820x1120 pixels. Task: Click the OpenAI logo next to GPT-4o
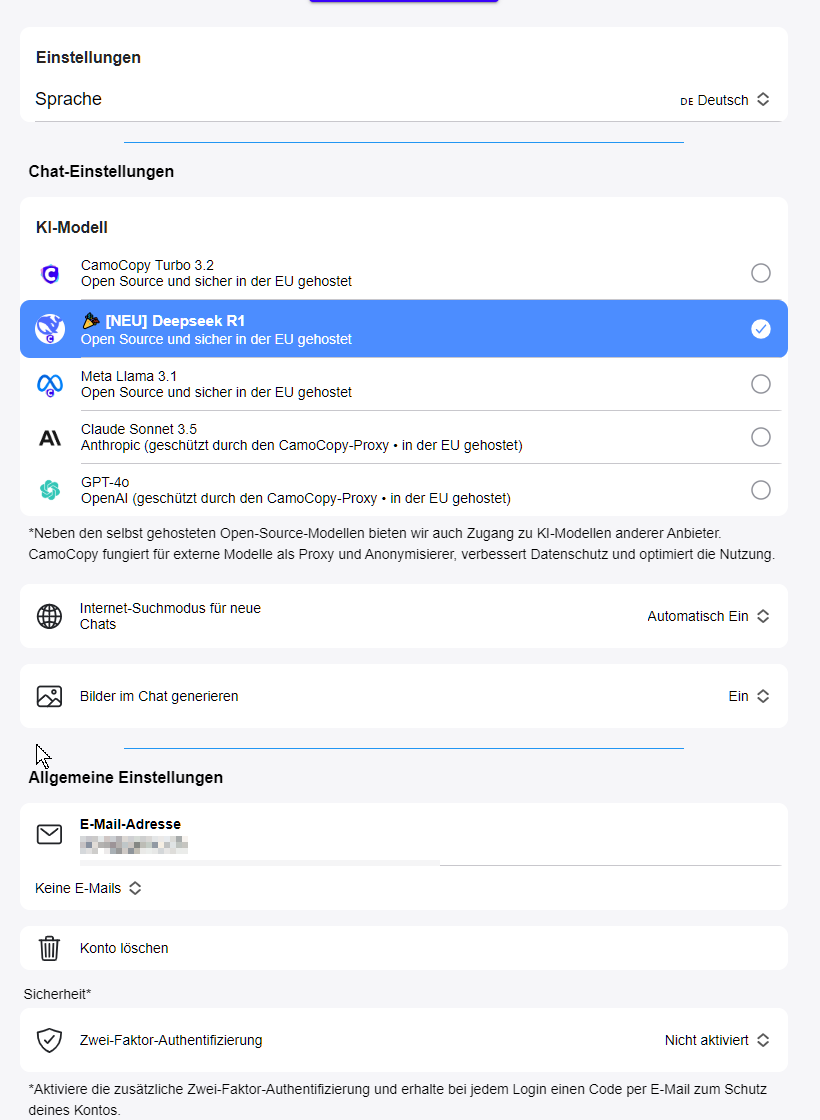coord(50,490)
